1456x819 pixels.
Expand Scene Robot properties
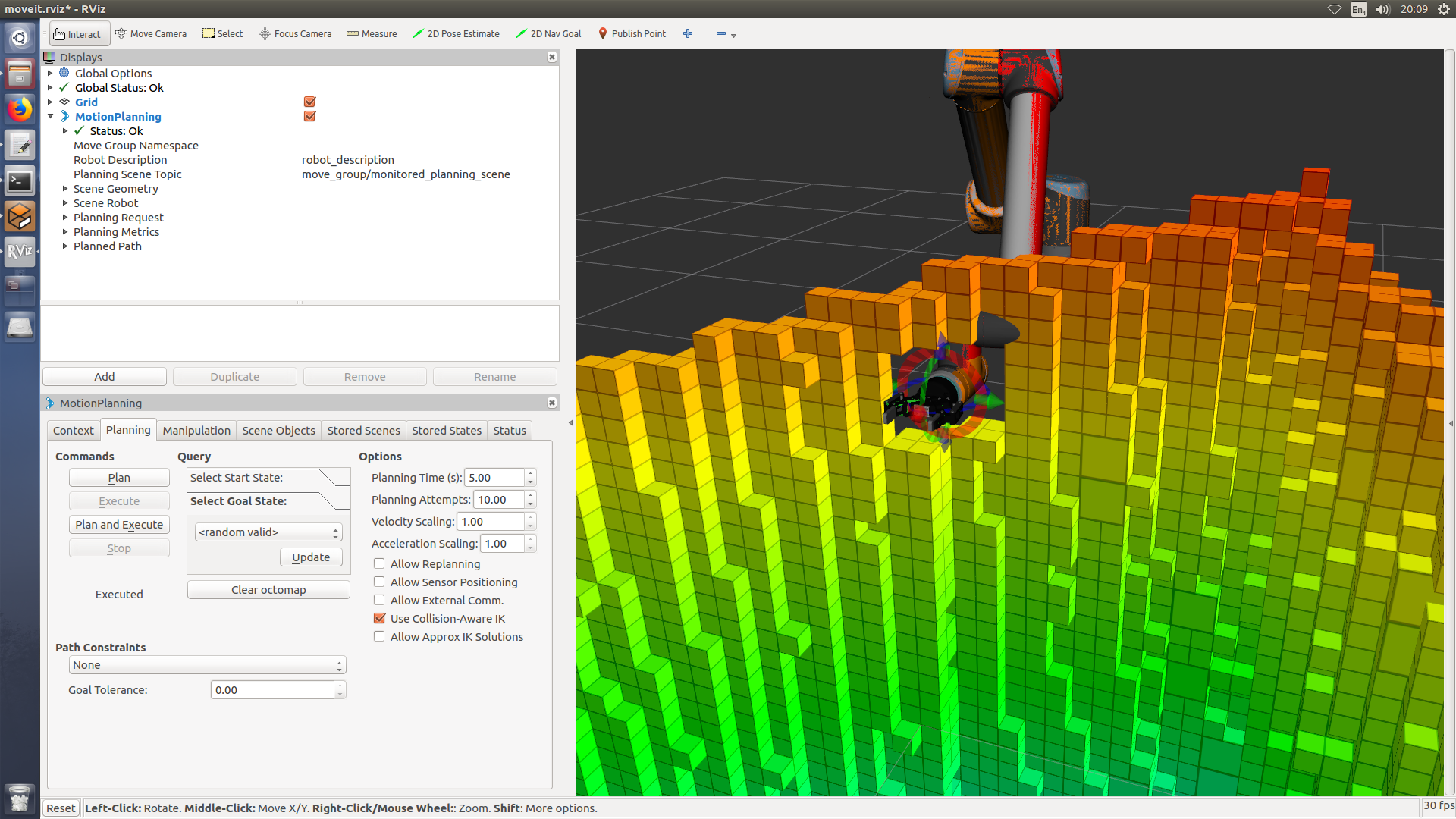click(x=65, y=202)
